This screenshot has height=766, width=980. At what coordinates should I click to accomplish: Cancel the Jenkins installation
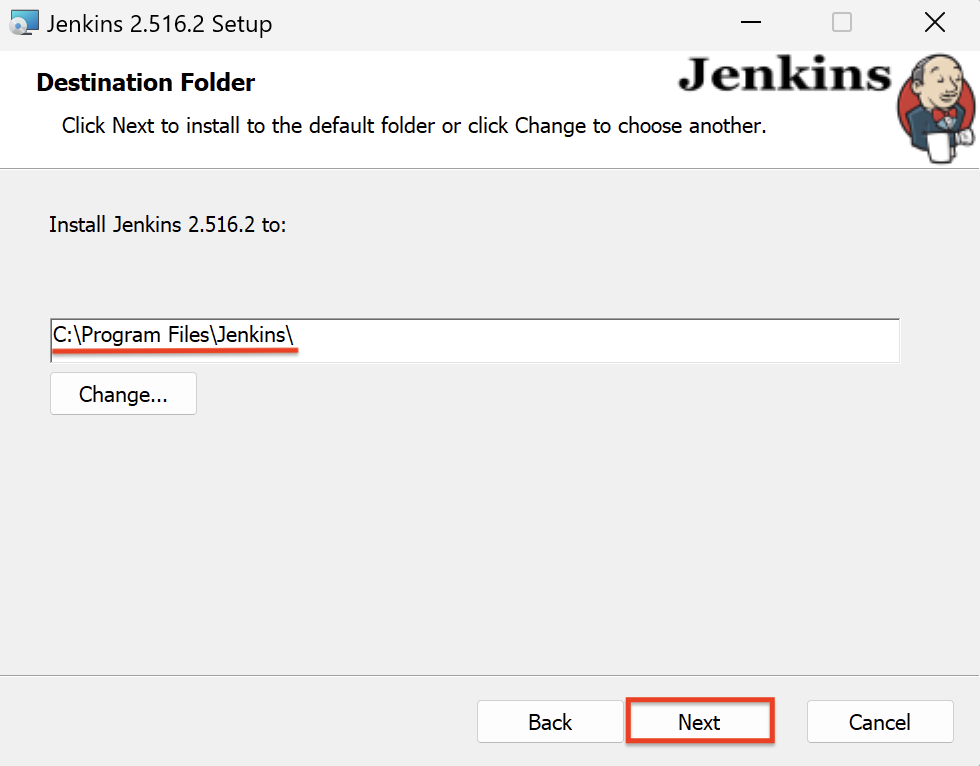tap(879, 722)
